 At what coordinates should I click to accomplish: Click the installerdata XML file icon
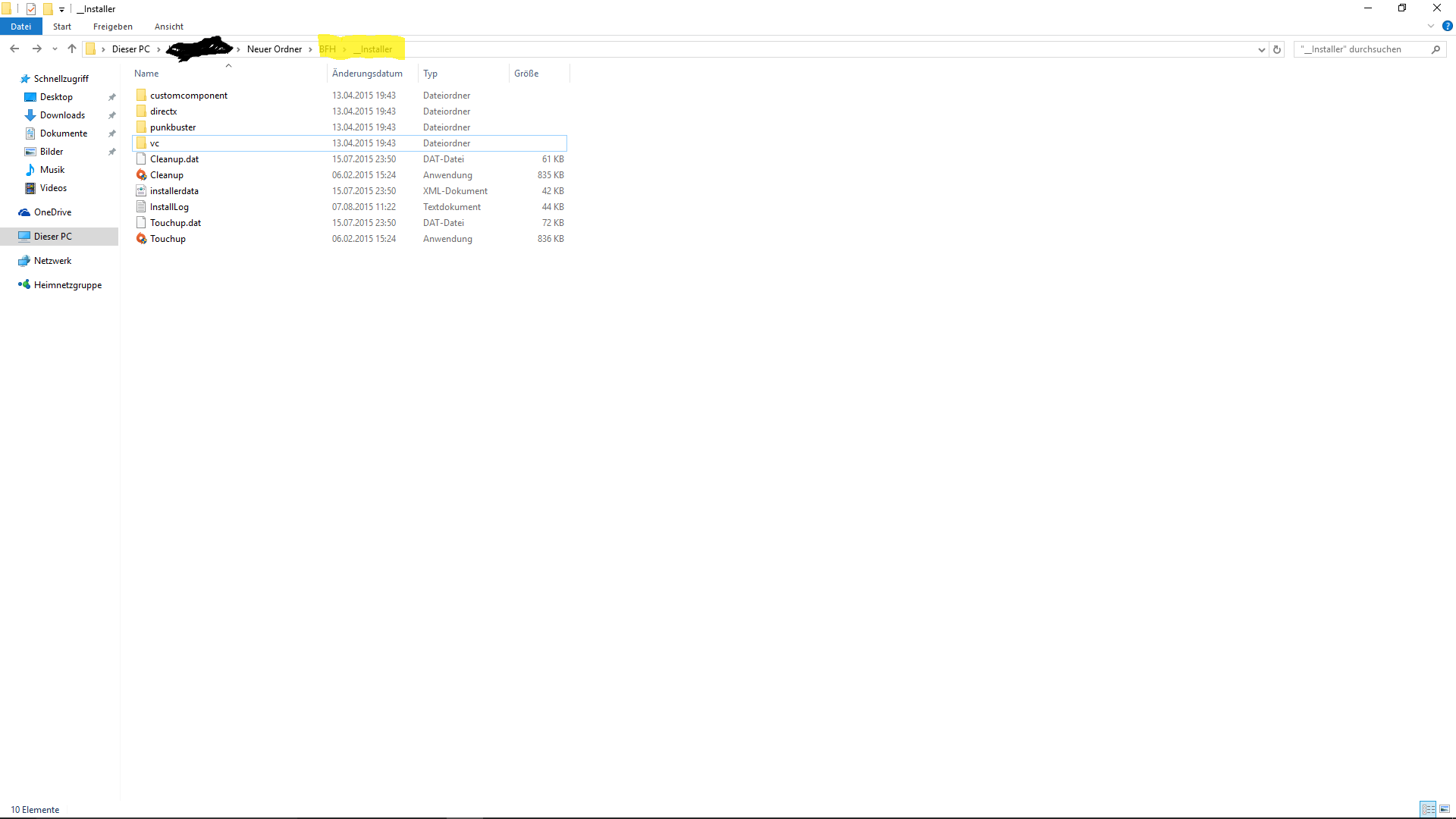(x=141, y=191)
